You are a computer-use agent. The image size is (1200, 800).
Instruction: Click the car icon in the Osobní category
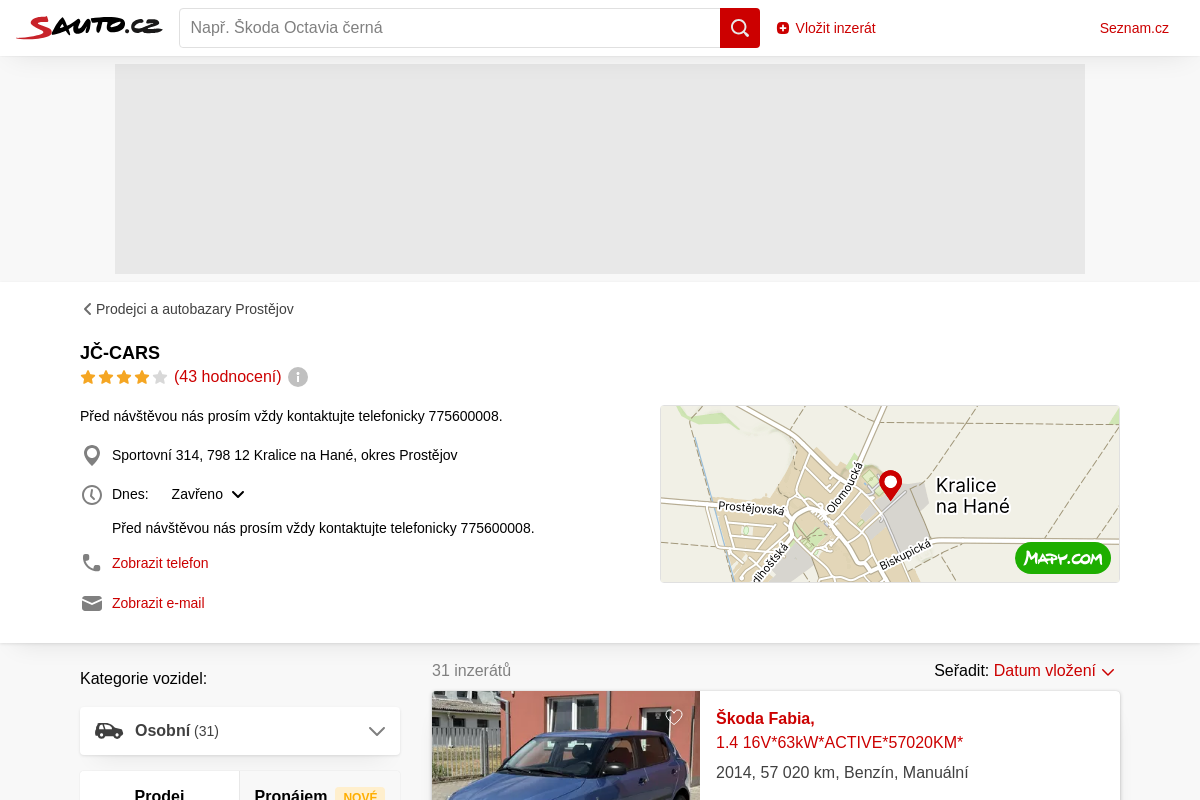coord(109,731)
